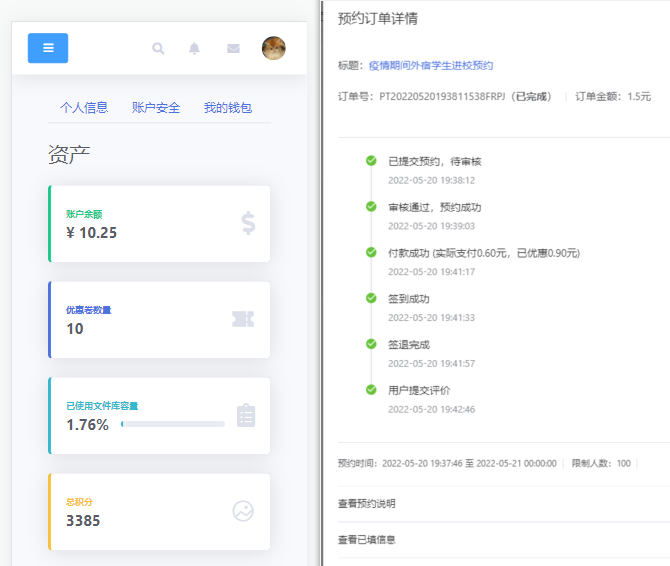Screen dimensions: 670x566
Task: Click the file library capacity progress bar
Action: tap(173, 424)
